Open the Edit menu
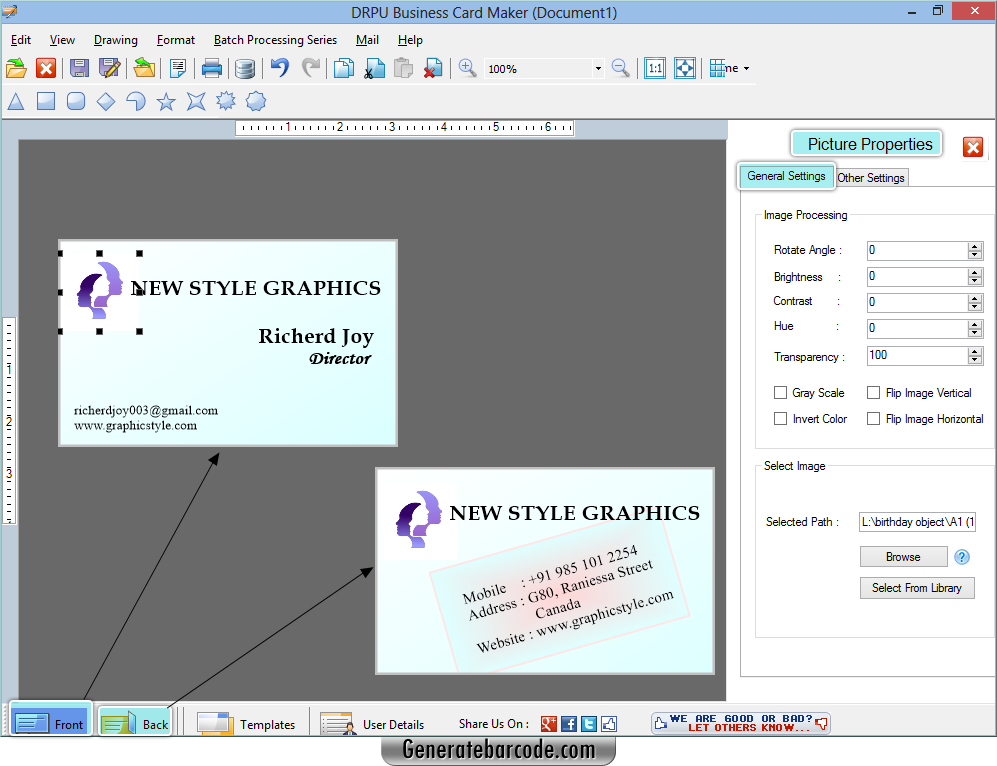The image size is (997, 766). [x=20, y=40]
